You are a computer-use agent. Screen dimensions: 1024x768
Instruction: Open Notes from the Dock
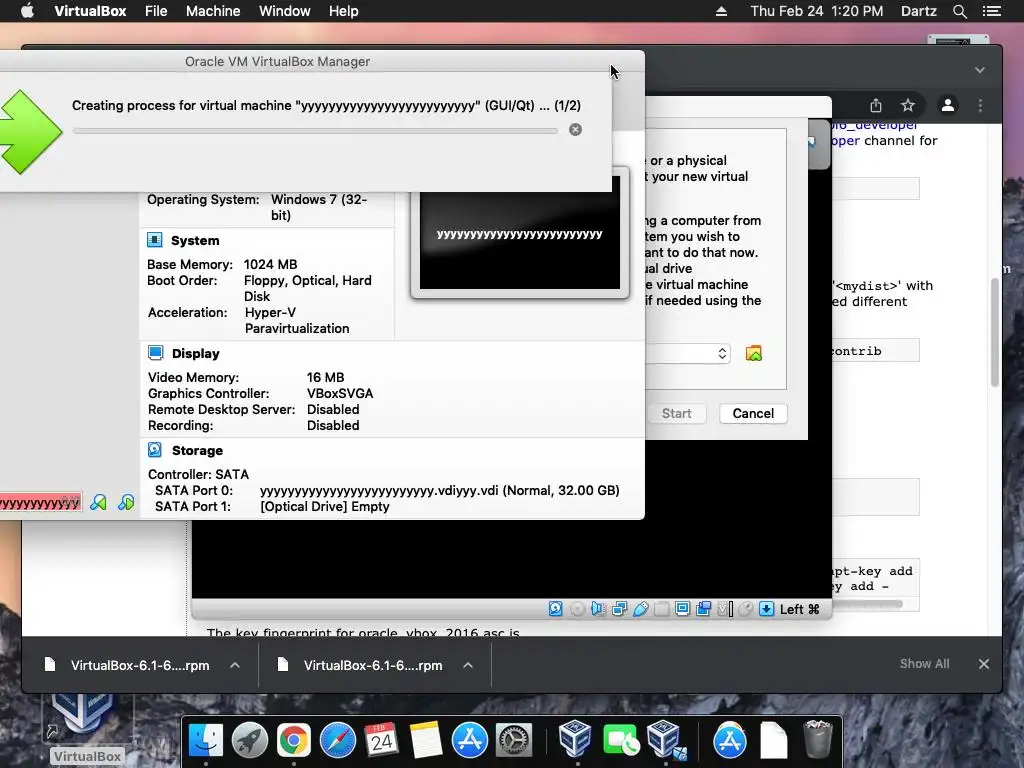426,741
